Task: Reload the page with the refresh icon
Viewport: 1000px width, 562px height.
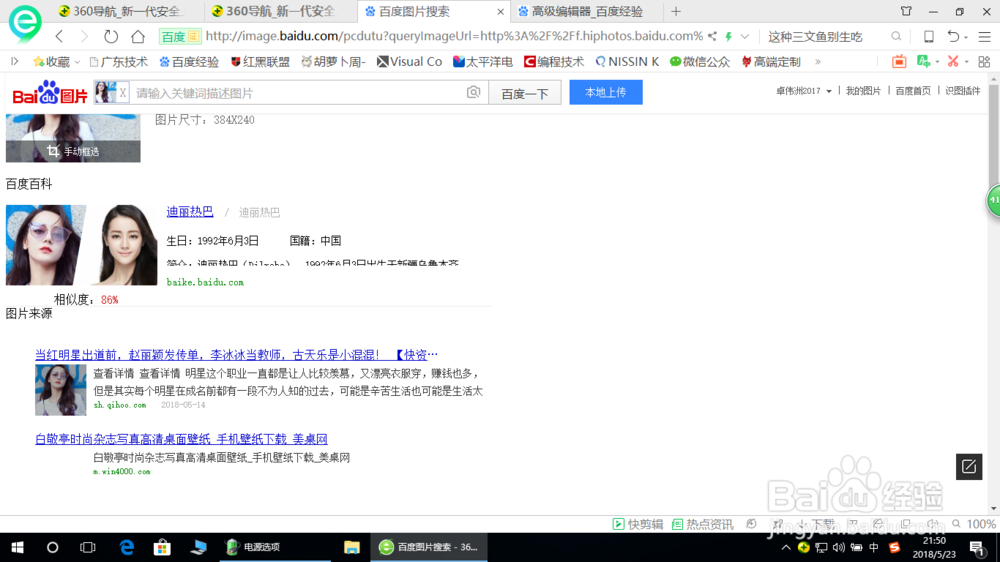Action: (x=111, y=36)
